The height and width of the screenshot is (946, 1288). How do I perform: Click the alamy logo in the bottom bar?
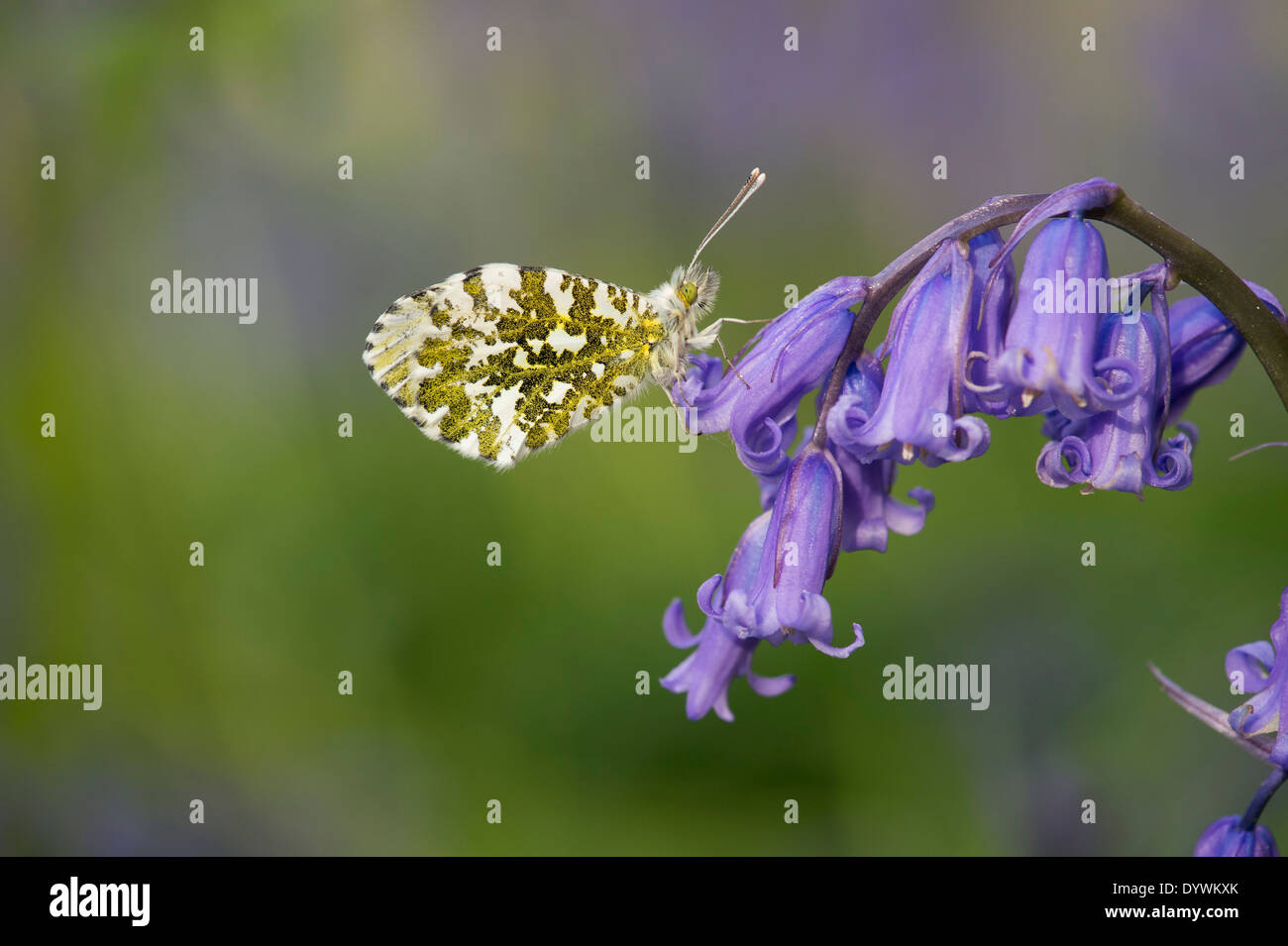pos(99,901)
